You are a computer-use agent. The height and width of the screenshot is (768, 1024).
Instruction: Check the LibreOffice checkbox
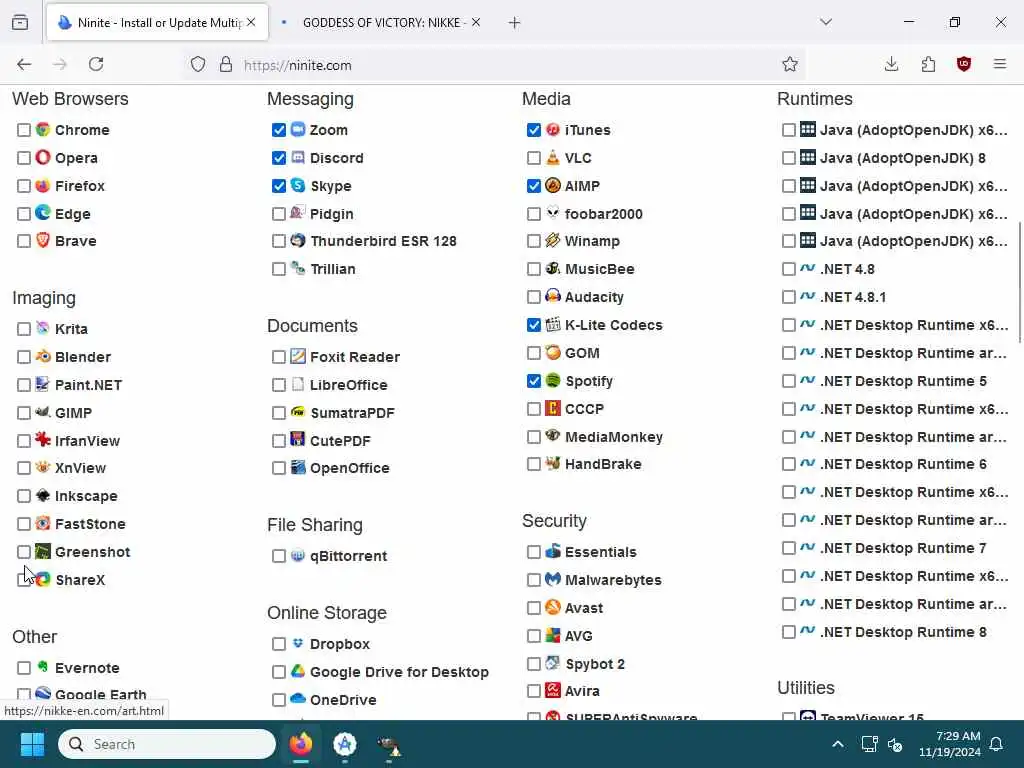pyautogui.click(x=279, y=385)
